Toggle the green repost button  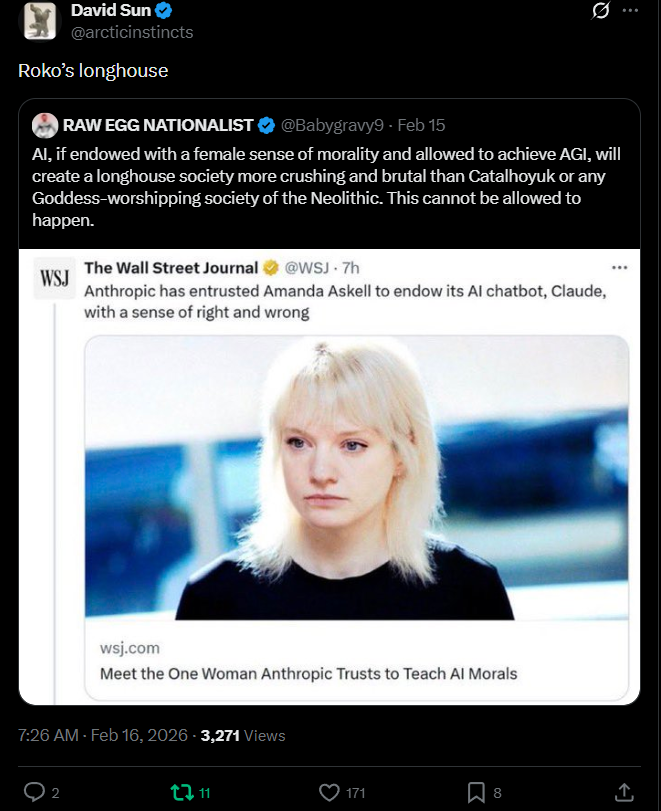(x=181, y=792)
